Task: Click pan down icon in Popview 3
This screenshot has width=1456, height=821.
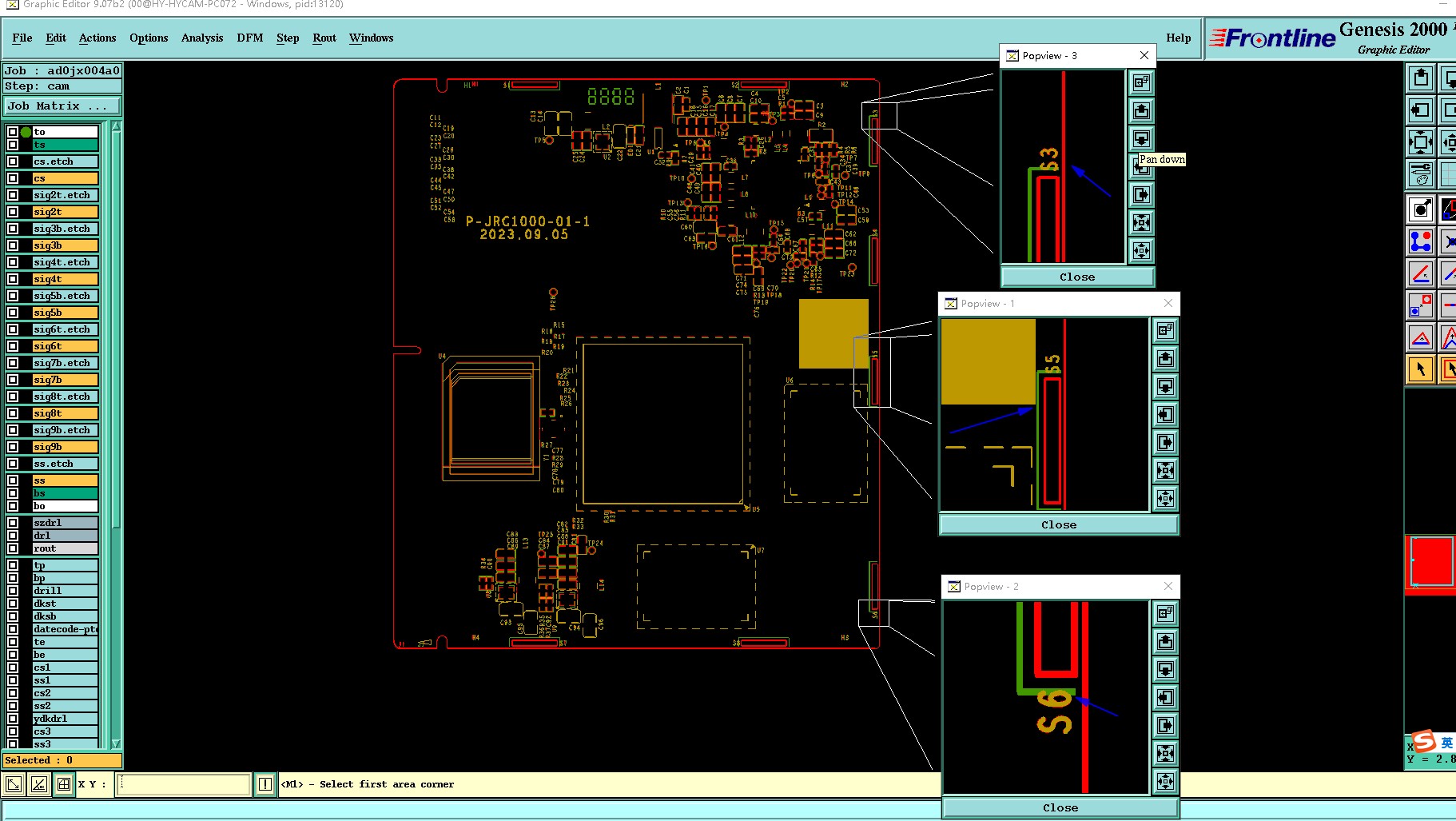Action: 1141,138
